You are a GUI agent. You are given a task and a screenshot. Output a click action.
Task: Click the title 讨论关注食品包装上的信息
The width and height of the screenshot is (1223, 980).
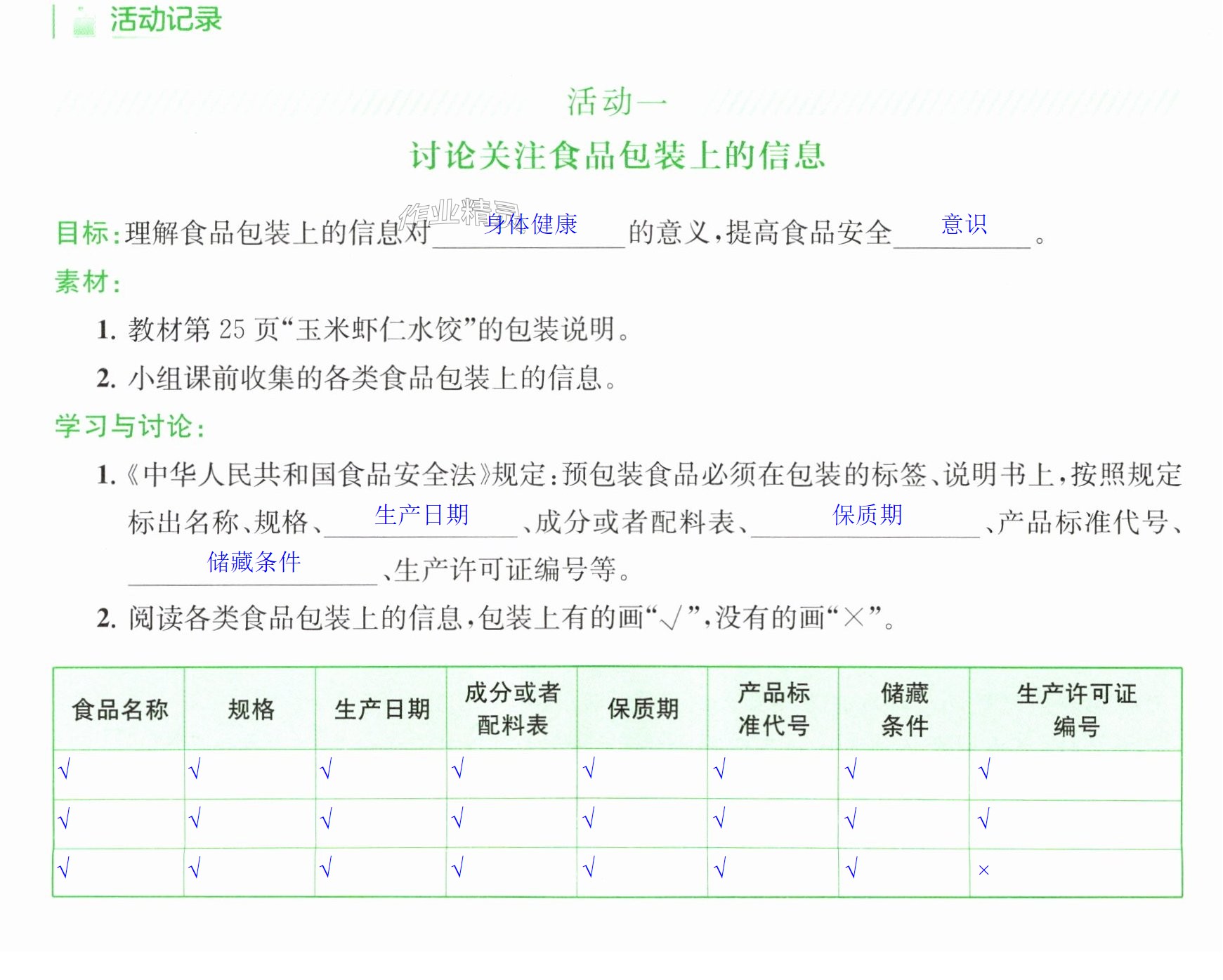pyautogui.click(x=617, y=155)
